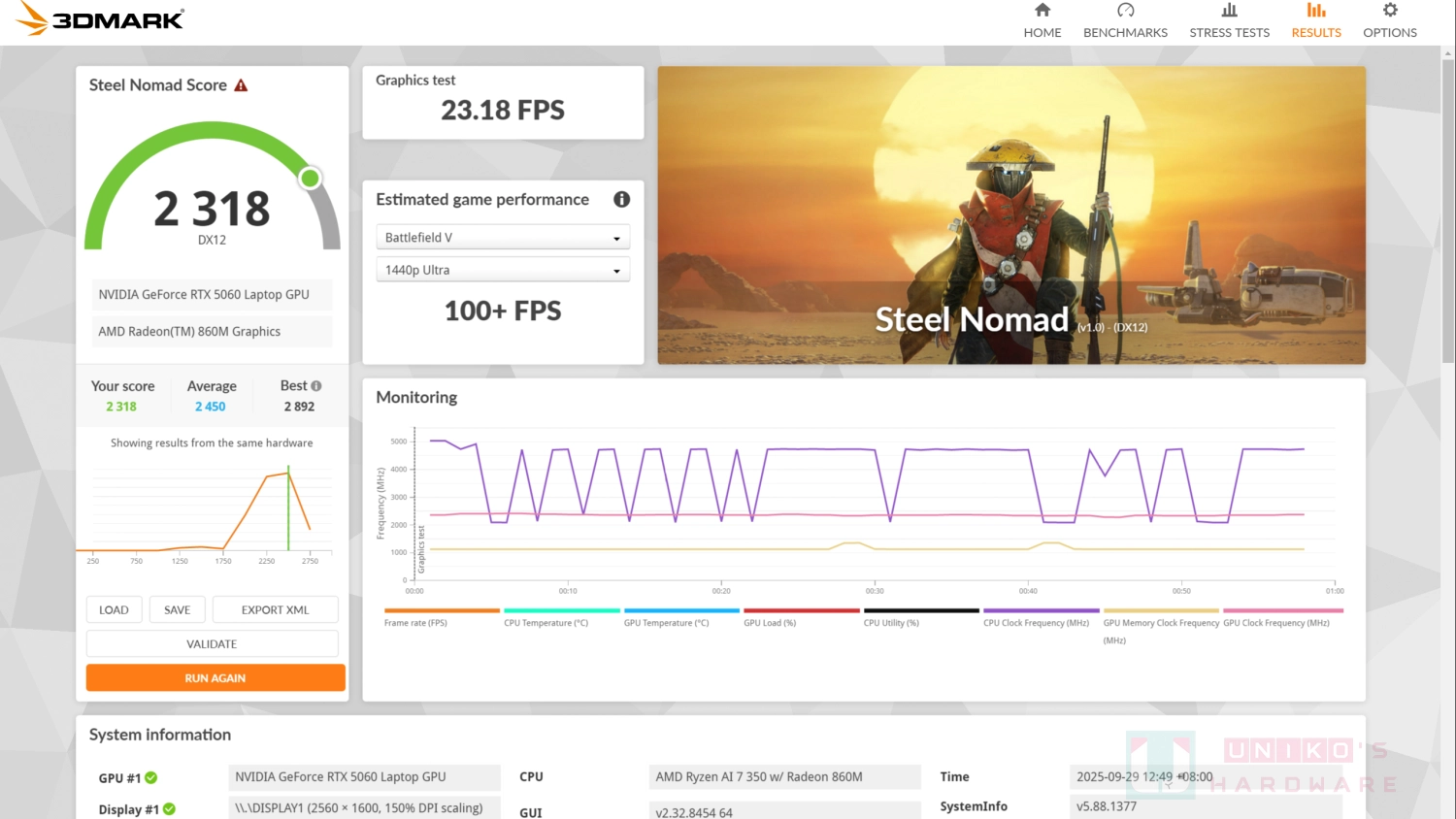Click 'Showing results from the same hardware' text
Image resolution: width=1456 pixels, height=819 pixels.
212,442
